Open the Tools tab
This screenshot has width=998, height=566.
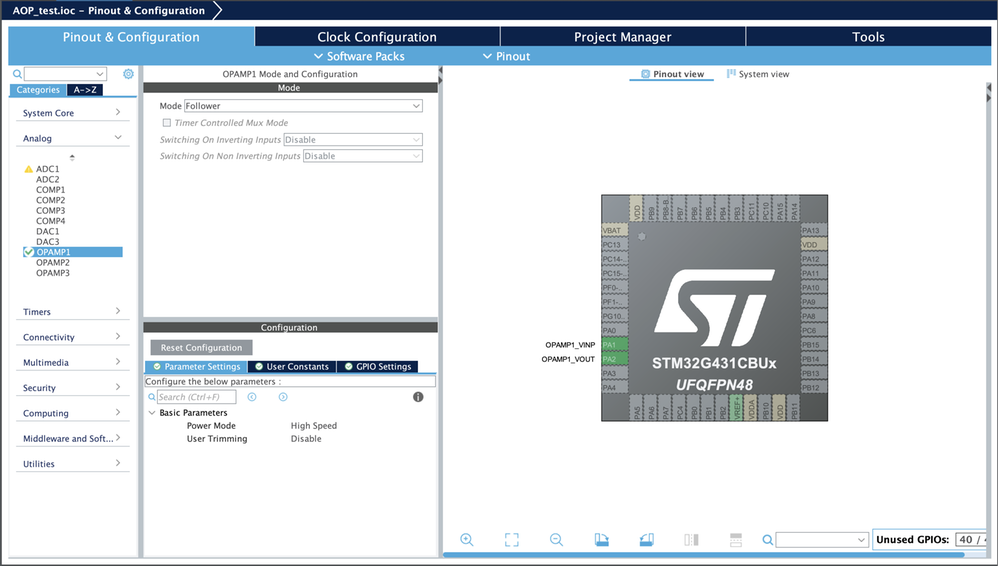point(868,36)
